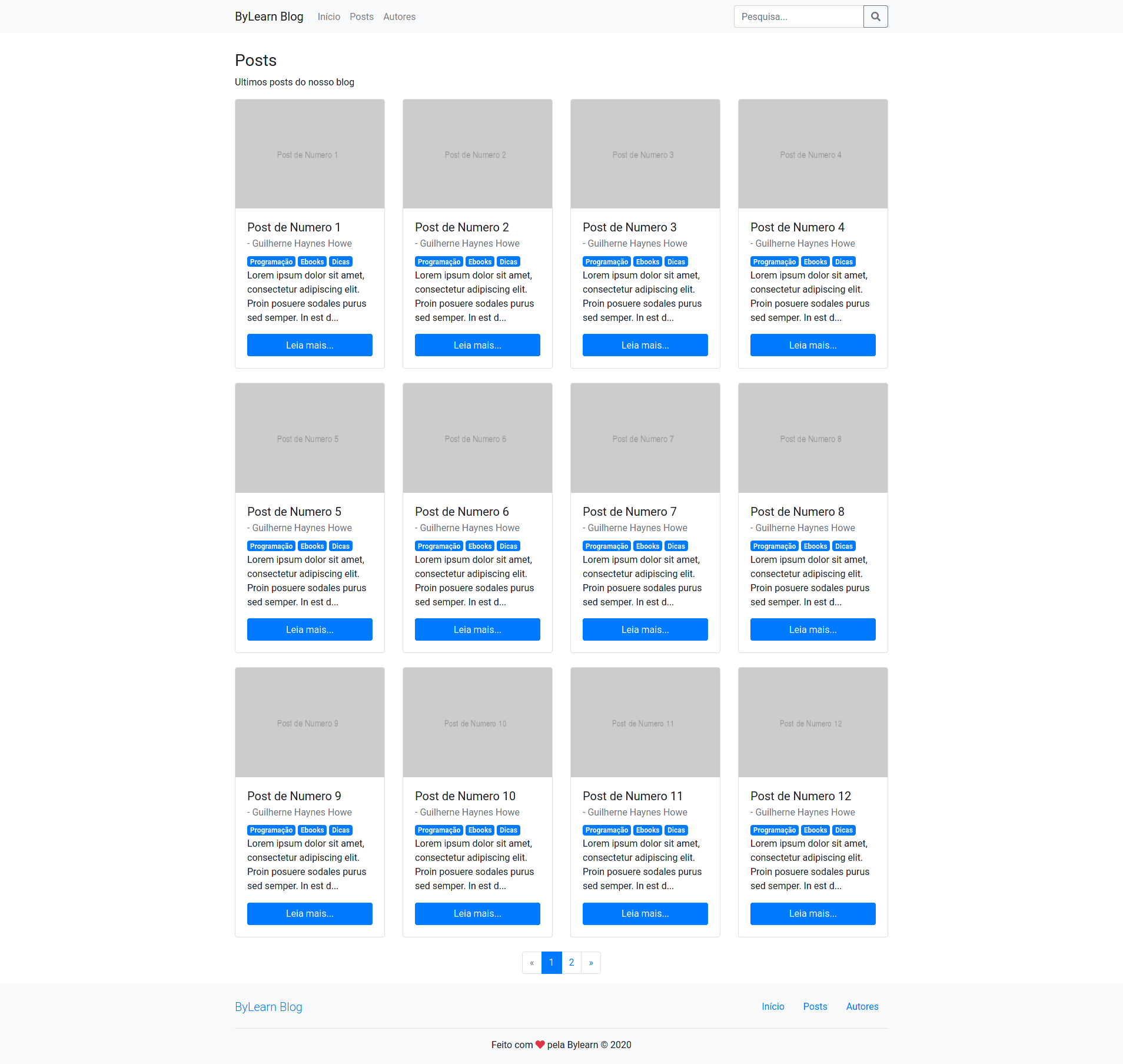The image size is (1123, 1064).
Task: Click the Ebooks tag on Post de Numero 5
Action: 312,546
